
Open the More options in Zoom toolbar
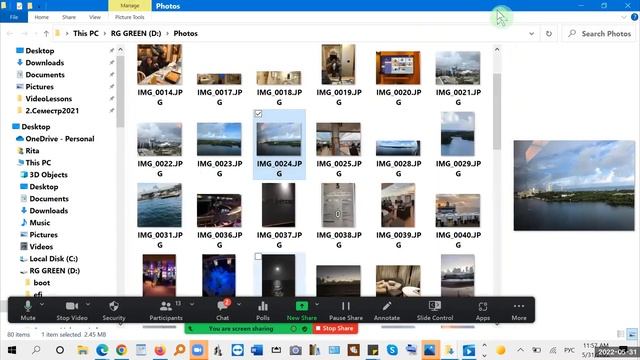[519, 310]
